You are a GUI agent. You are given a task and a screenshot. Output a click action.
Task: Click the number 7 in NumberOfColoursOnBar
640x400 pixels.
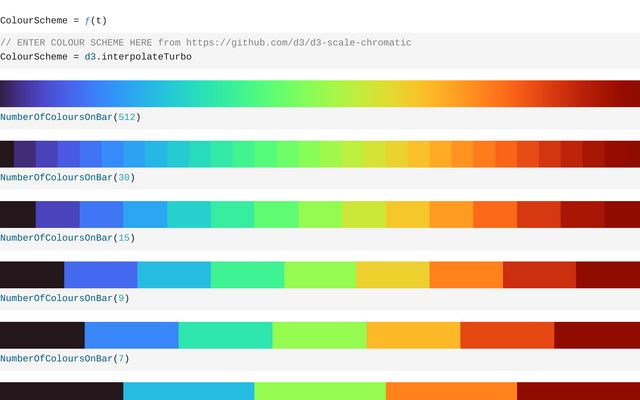(x=121, y=359)
